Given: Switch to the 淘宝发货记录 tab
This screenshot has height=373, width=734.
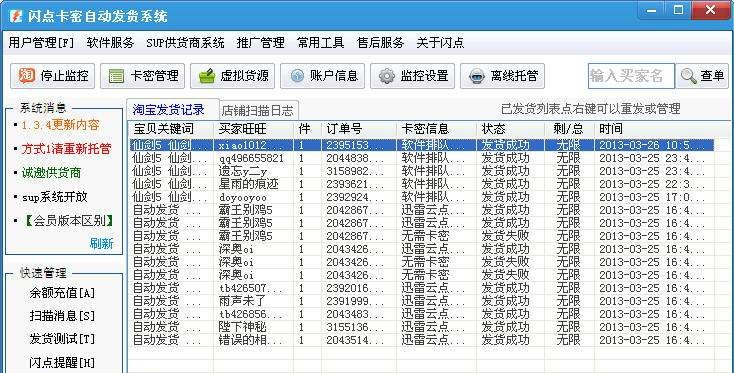Looking at the screenshot, I should (169, 110).
